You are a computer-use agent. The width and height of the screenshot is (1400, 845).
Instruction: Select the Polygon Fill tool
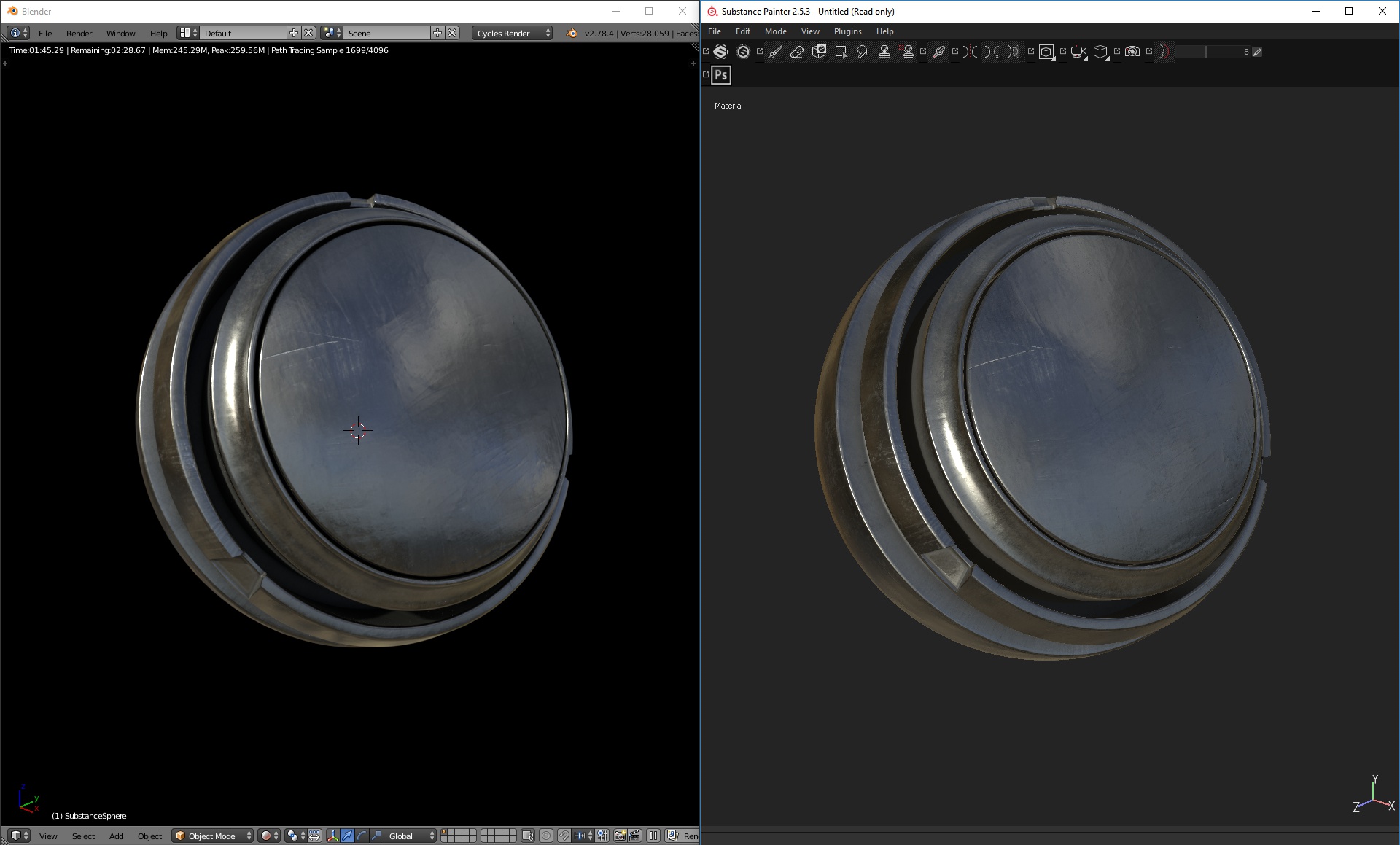[841, 52]
